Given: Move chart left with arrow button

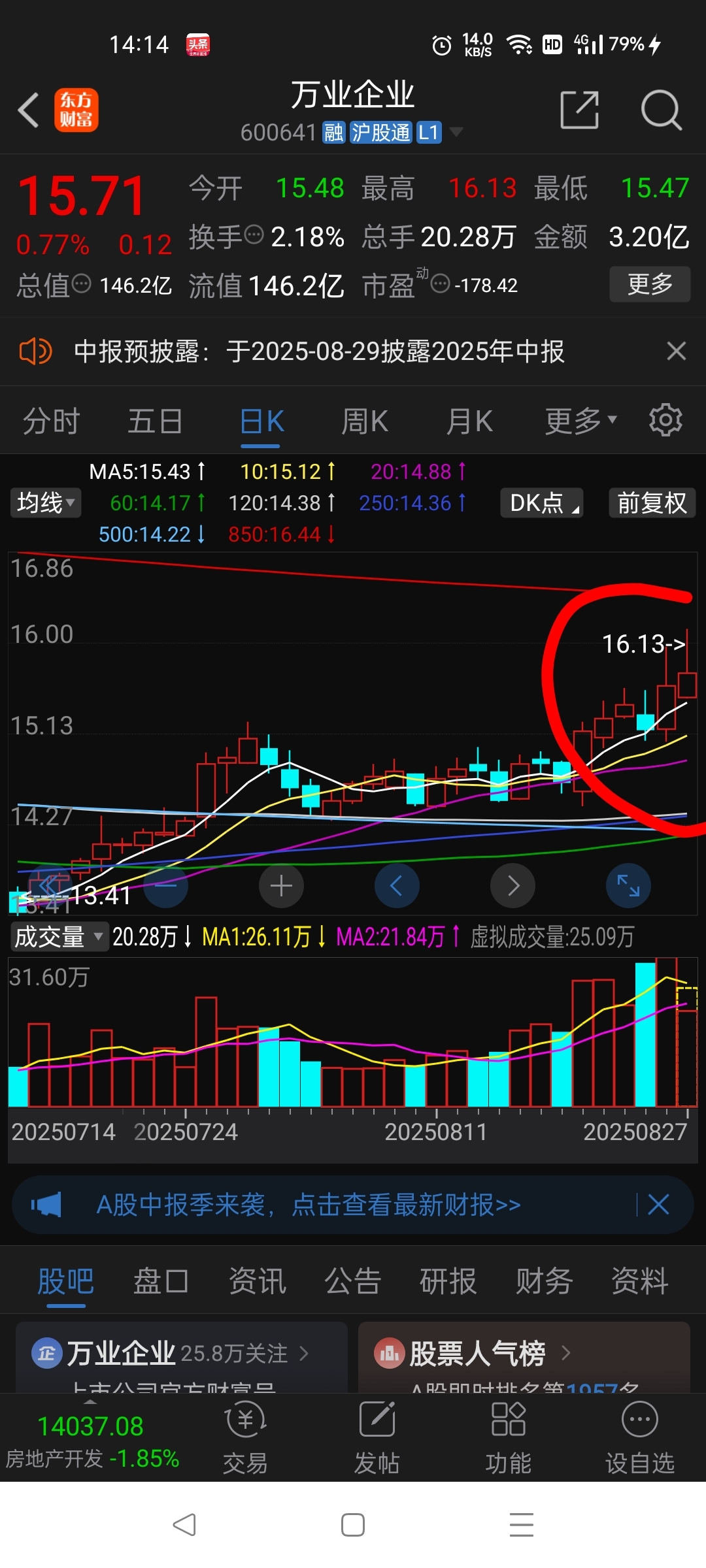Looking at the screenshot, I should tap(397, 886).
